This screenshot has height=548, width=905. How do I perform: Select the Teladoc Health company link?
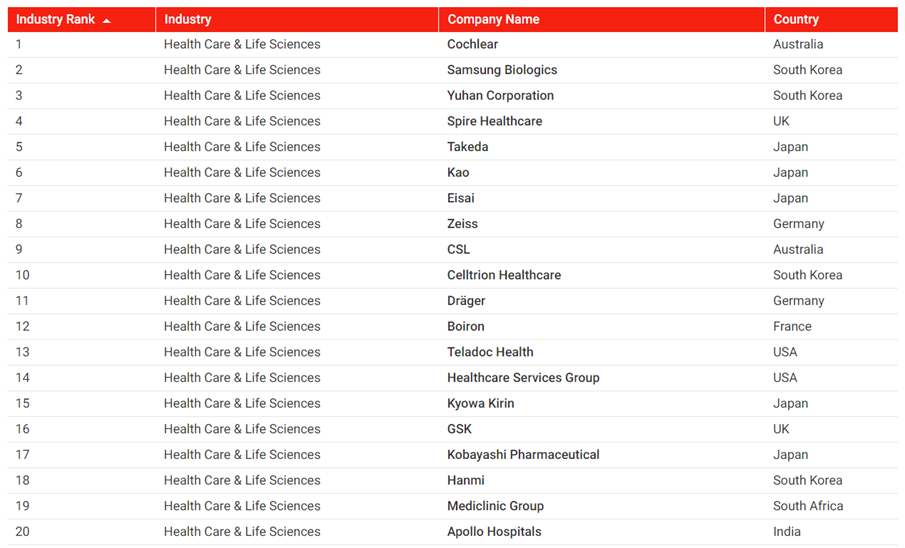pyautogui.click(x=490, y=352)
